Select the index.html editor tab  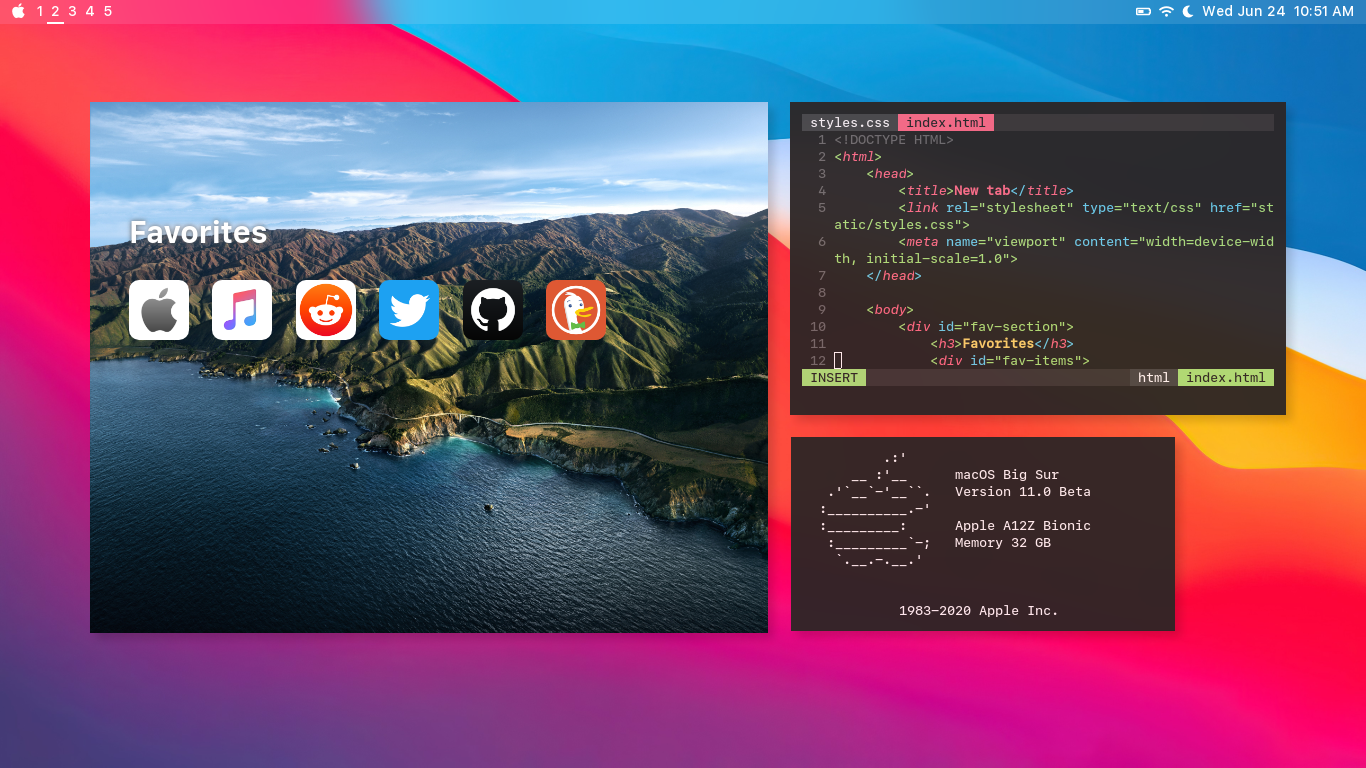pyautogui.click(x=945, y=123)
